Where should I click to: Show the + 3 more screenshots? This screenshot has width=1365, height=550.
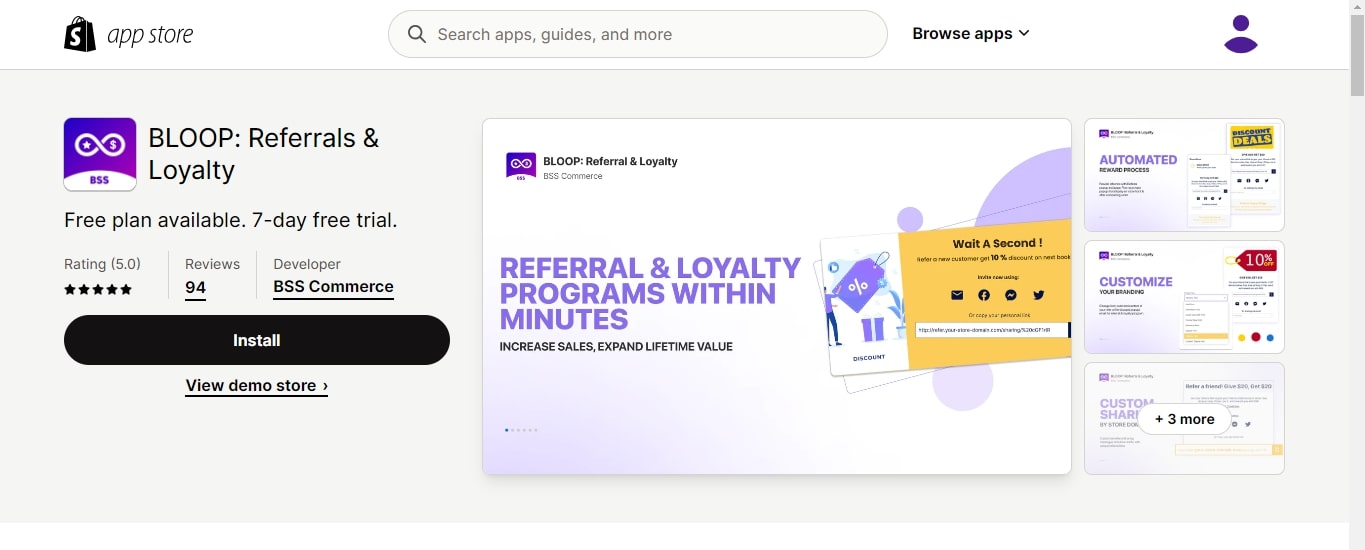[1184, 419]
